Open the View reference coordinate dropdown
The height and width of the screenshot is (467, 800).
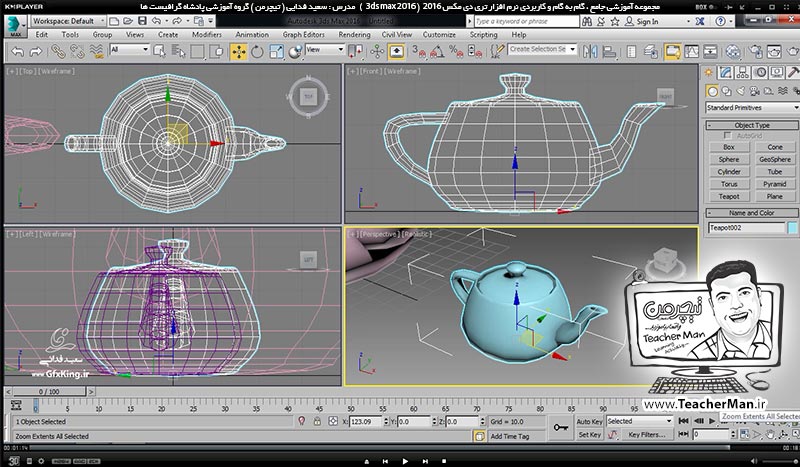tap(325, 50)
